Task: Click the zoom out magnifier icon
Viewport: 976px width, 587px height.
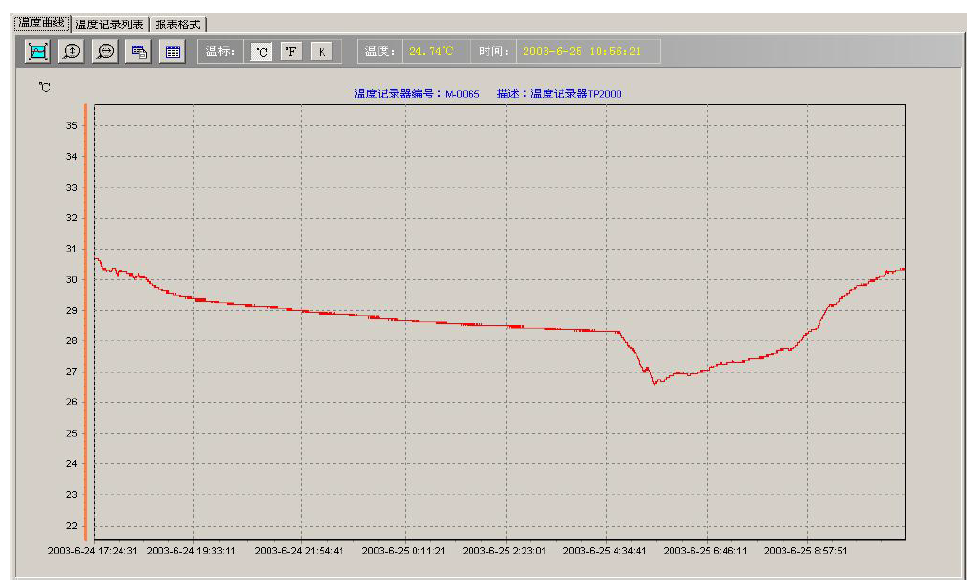Action: tap(105, 52)
